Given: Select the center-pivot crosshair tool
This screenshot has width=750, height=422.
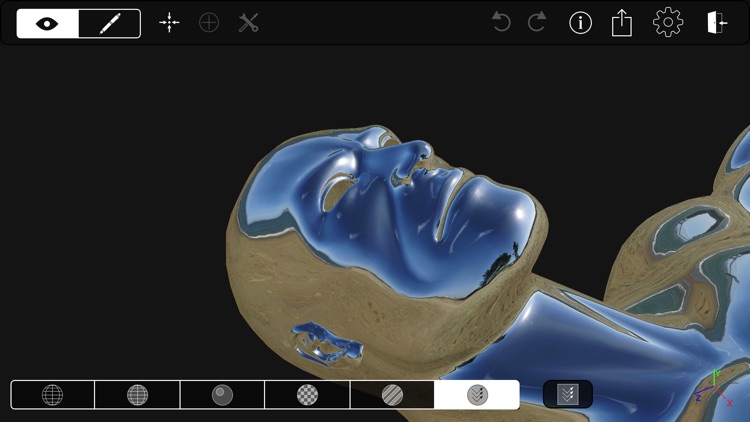Looking at the screenshot, I should click(169, 22).
